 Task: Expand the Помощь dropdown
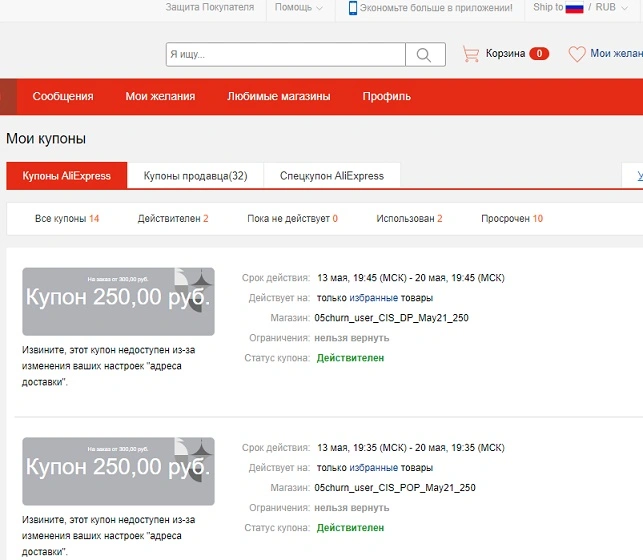[x=299, y=7]
